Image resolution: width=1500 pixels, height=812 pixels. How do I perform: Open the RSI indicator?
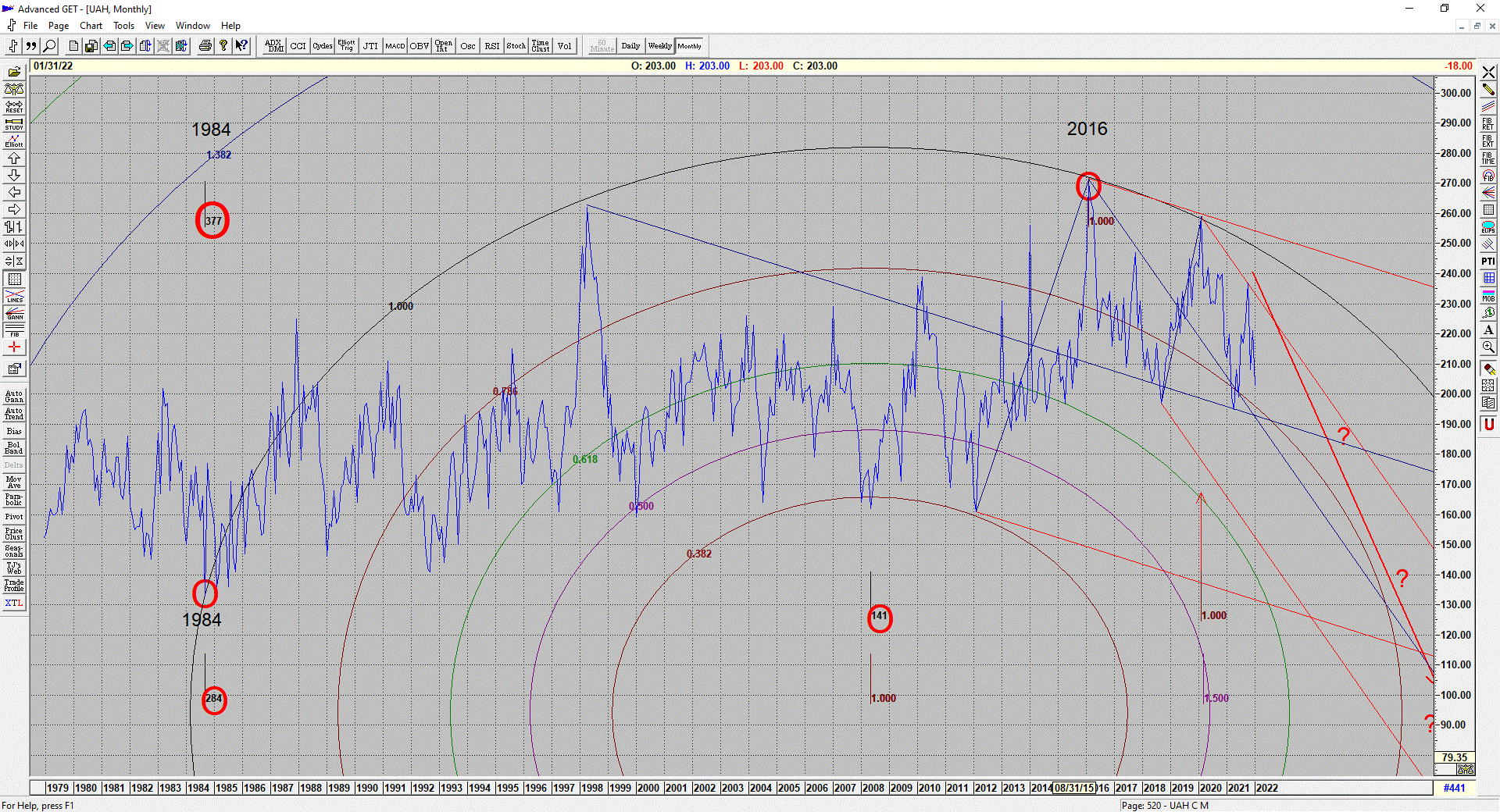491,46
